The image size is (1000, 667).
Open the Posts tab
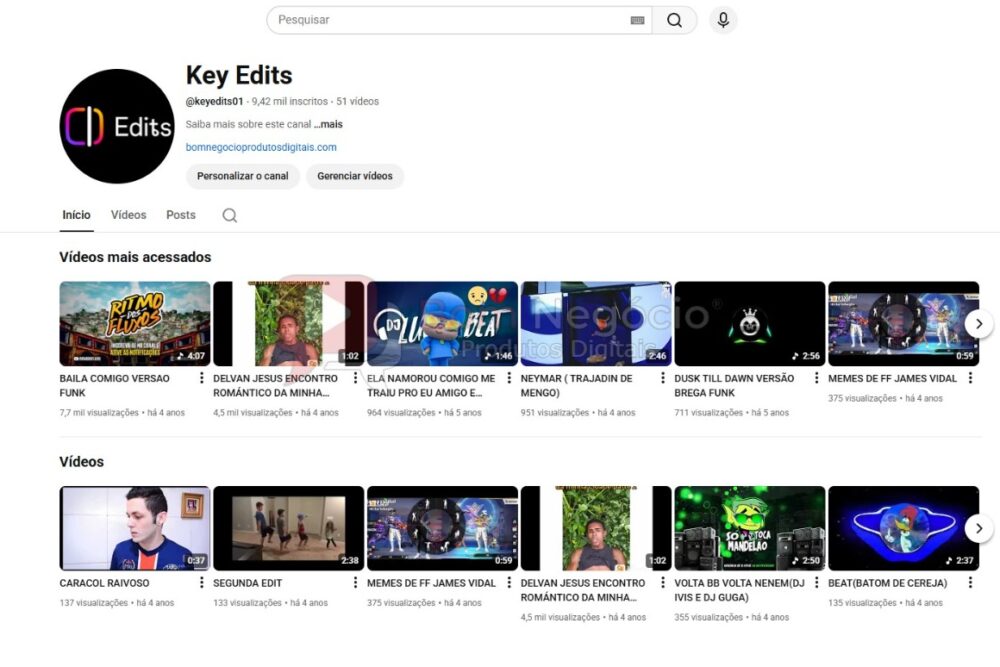[x=180, y=215]
